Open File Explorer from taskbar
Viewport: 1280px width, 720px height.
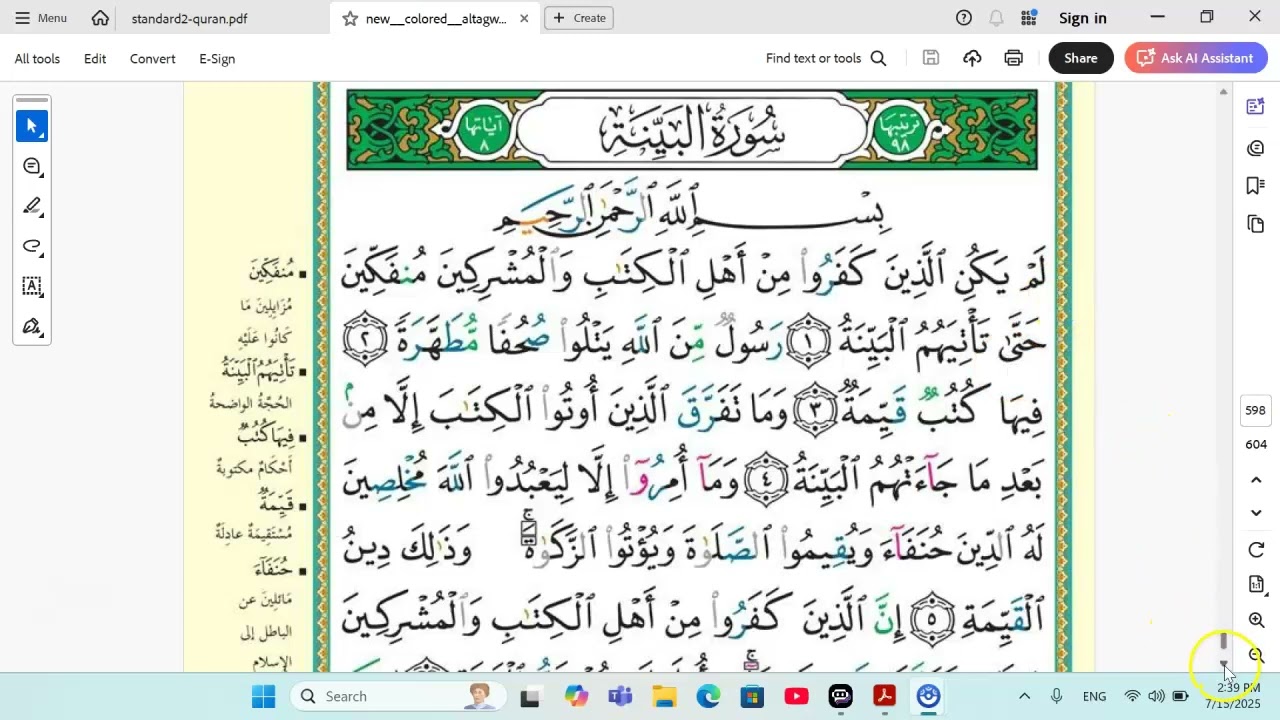(x=665, y=696)
